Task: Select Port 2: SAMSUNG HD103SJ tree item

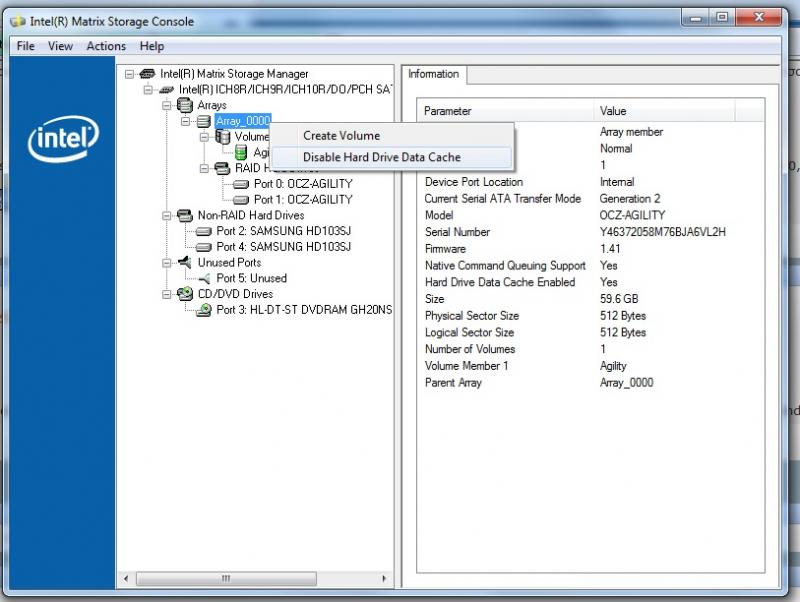Action: [x=284, y=231]
